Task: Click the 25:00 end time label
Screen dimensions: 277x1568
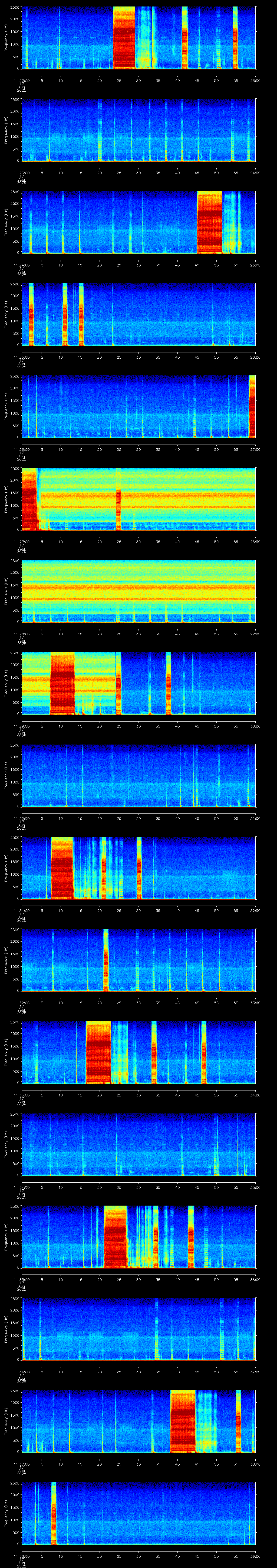Action: pos(255,265)
